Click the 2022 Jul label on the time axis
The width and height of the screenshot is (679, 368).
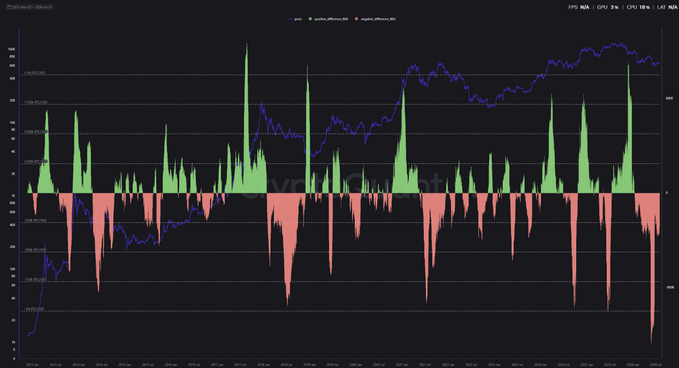(471, 365)
